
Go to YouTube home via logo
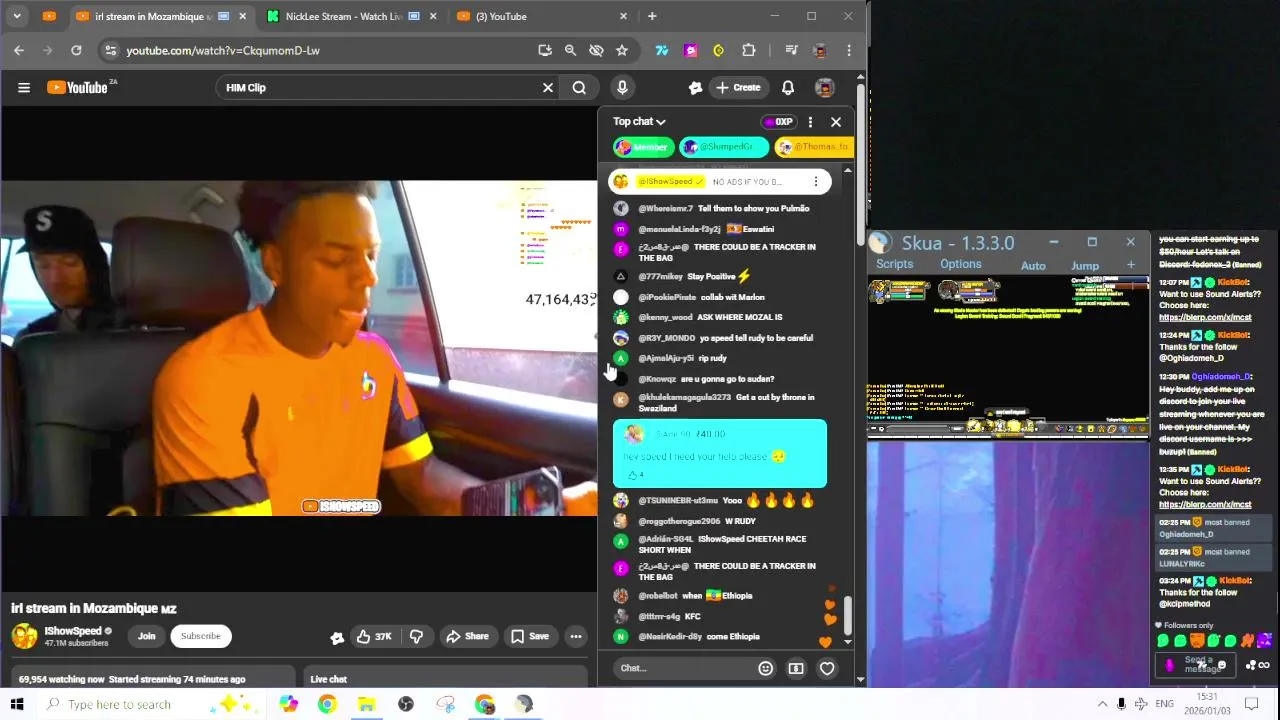(x=79, y=87)
